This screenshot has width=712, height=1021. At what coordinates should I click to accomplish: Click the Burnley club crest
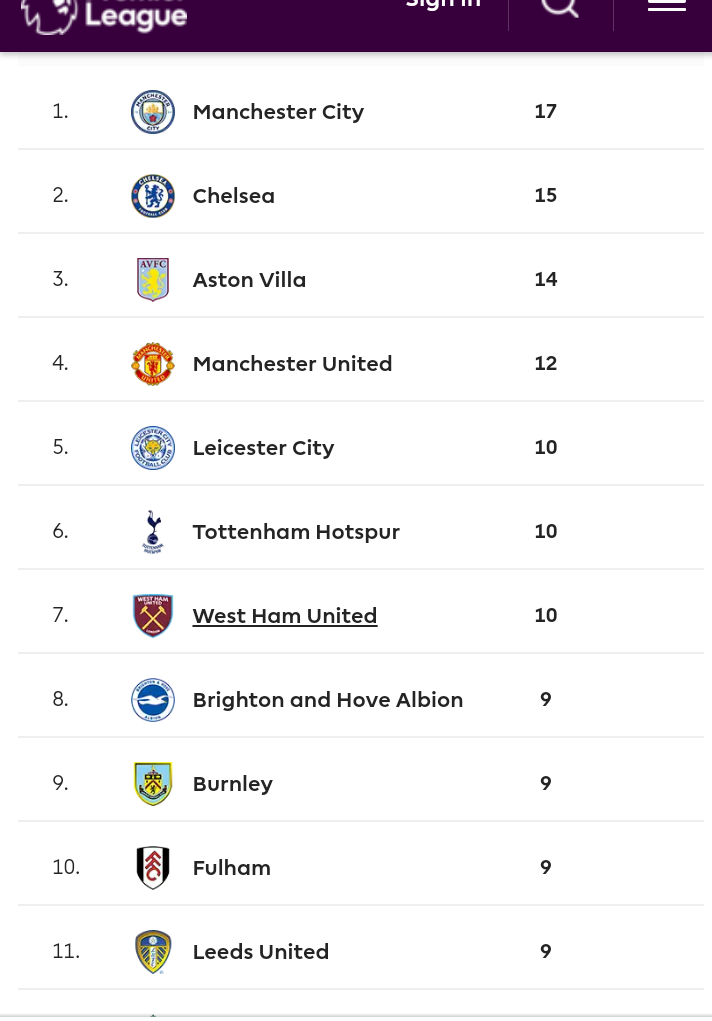pos(153,784)
